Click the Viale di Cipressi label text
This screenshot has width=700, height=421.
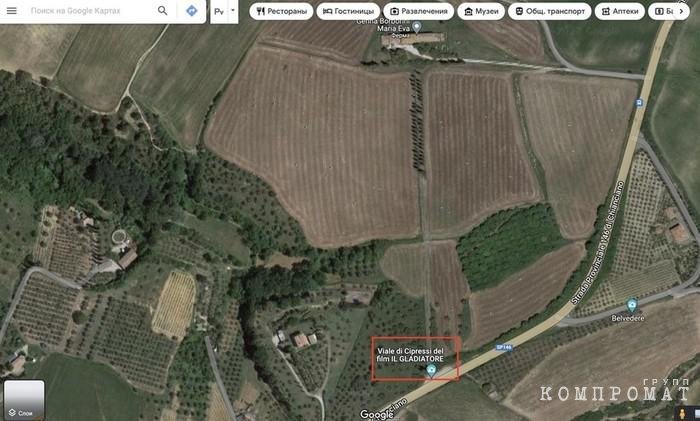click(410, 355)
